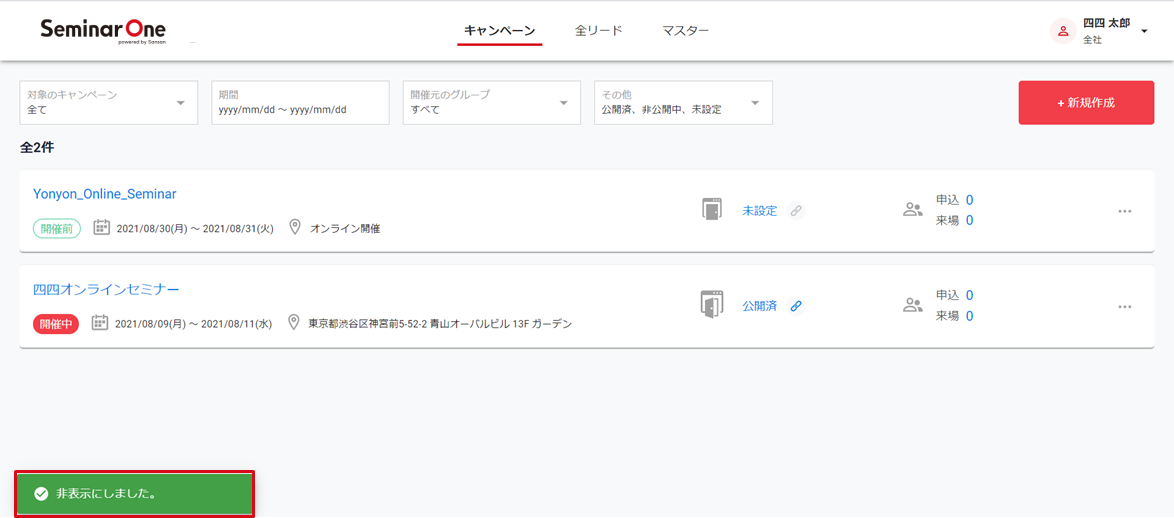This screenshot has width=1174, height=518.
Task: Switch to the マスター tab
Action: [686, 31]
